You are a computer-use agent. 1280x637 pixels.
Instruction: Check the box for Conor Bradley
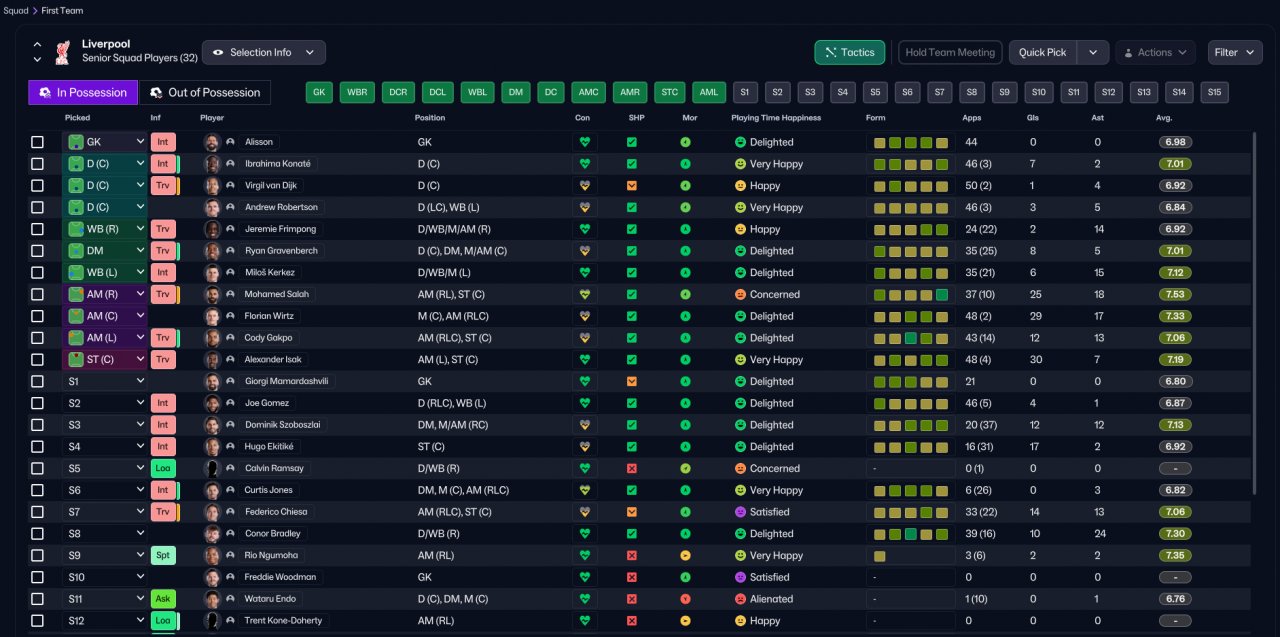tap(37, 534)
